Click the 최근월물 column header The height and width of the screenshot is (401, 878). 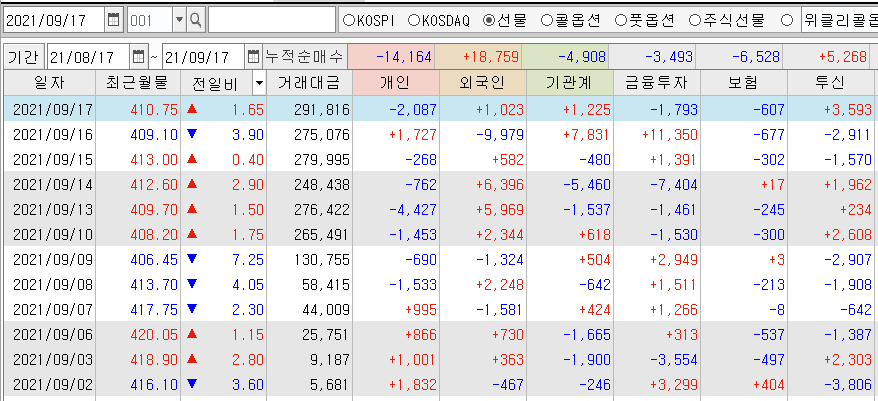pyautogui.click(x=138, y=83)
